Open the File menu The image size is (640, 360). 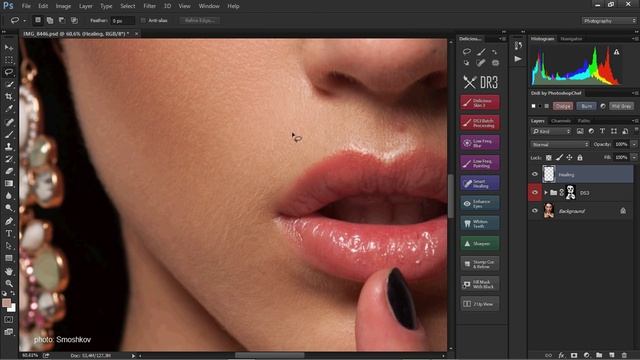(26, 6)
